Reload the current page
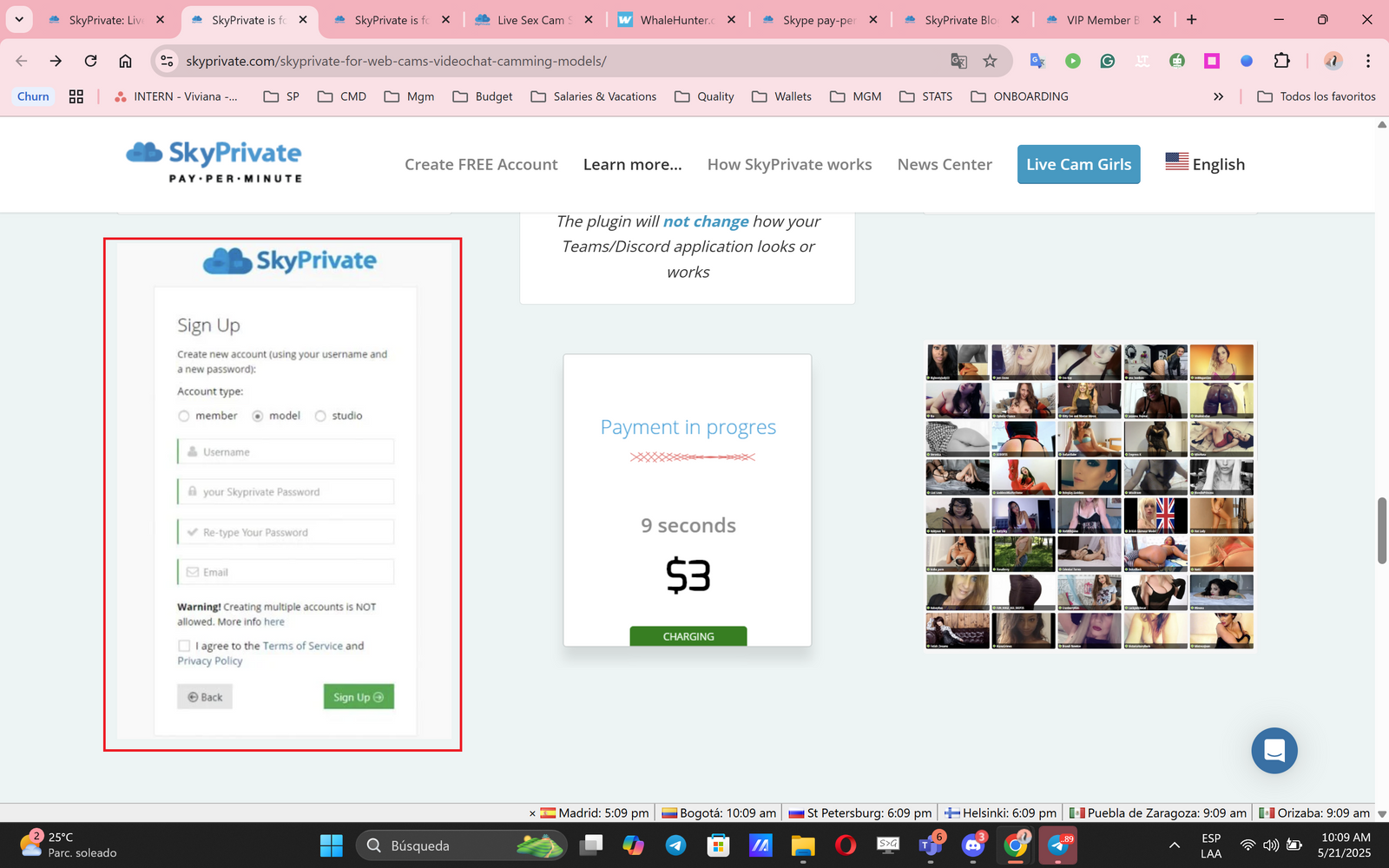Viewport: 1389px width, 868px height. coord(90,61)
